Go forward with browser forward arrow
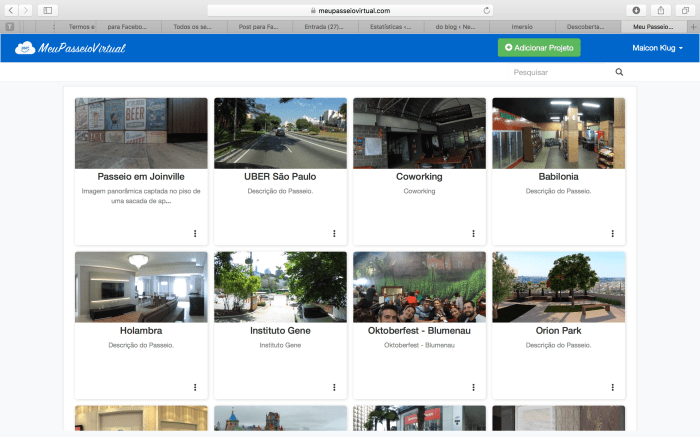The width and height of the screenshot is (700, 437). click(x=25, y=10)
